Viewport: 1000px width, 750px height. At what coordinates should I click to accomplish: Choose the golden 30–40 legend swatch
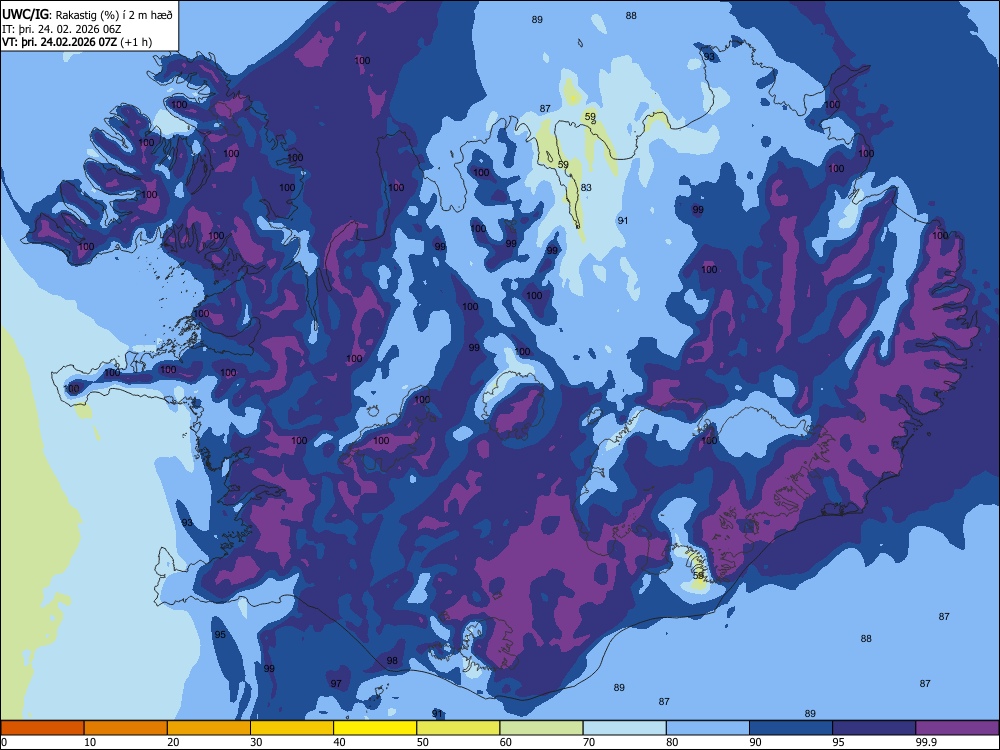(291, 728)
